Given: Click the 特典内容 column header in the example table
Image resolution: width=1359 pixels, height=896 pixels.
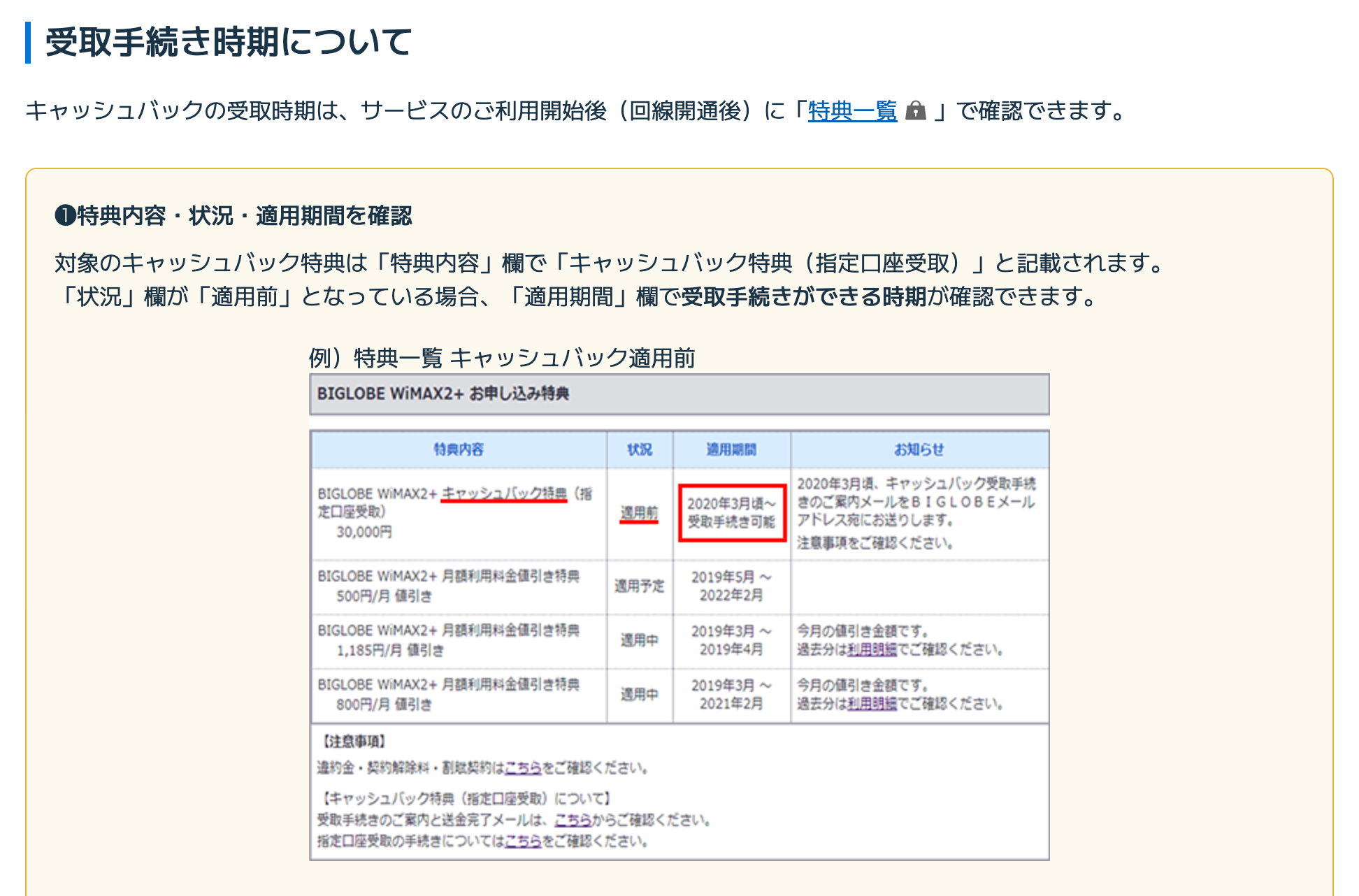Looking at the screenshot, I should coord(459,449).
